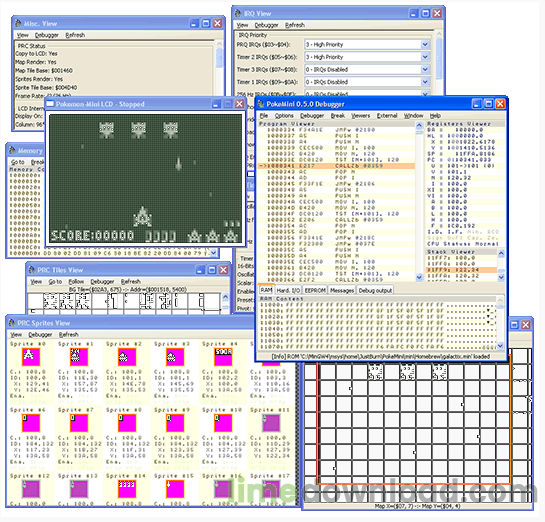
Task: Select the highlighted CALLZb @0359 instruction line
Action: coord(336,166)
